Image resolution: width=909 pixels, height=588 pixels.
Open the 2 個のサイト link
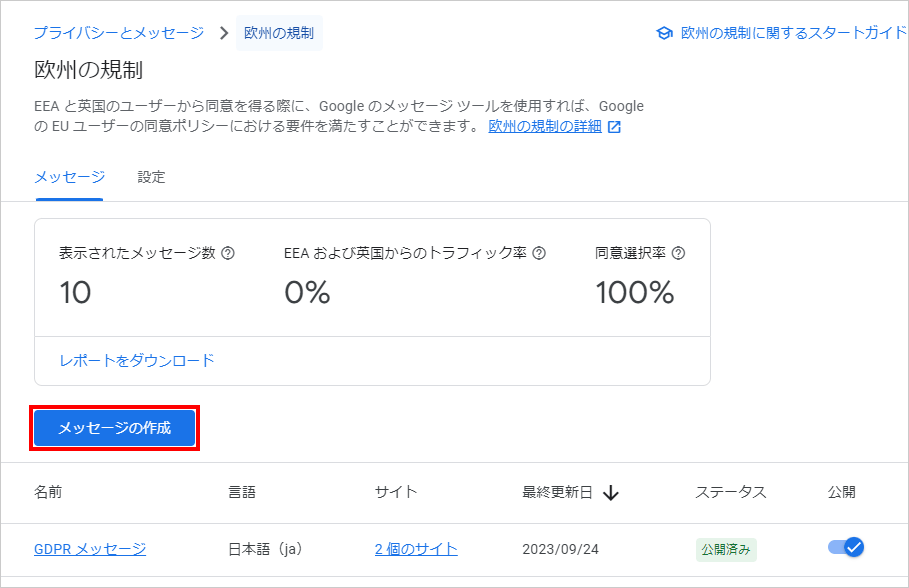[x=416, y=549]
